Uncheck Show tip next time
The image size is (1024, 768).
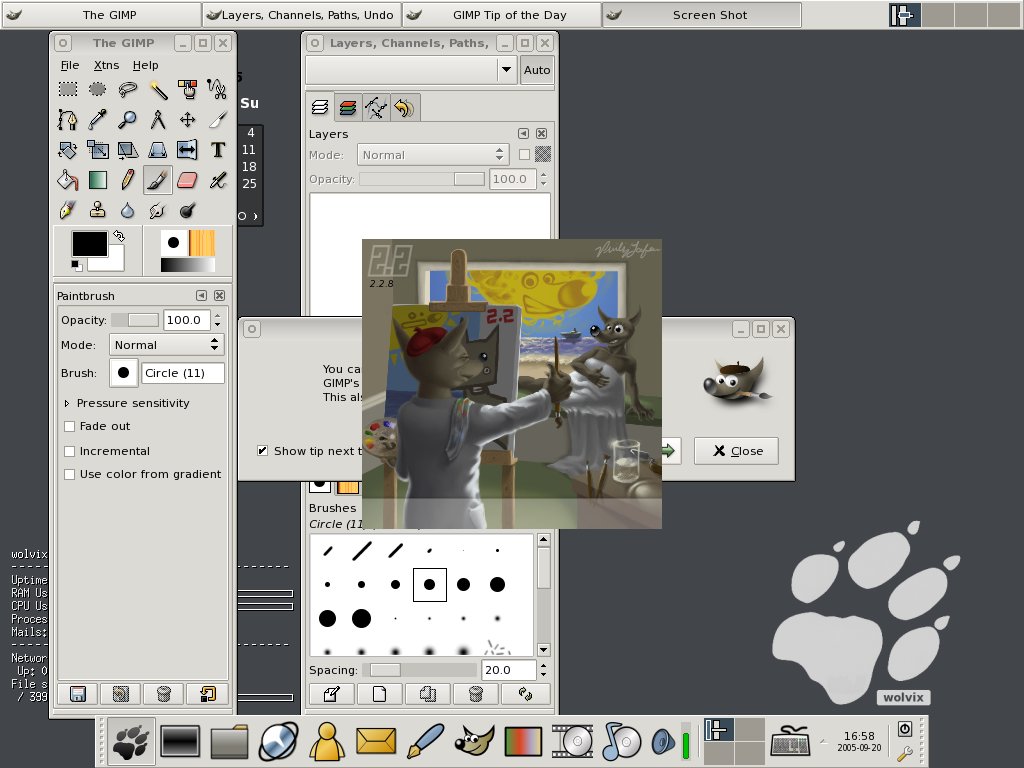pos(263,451)
